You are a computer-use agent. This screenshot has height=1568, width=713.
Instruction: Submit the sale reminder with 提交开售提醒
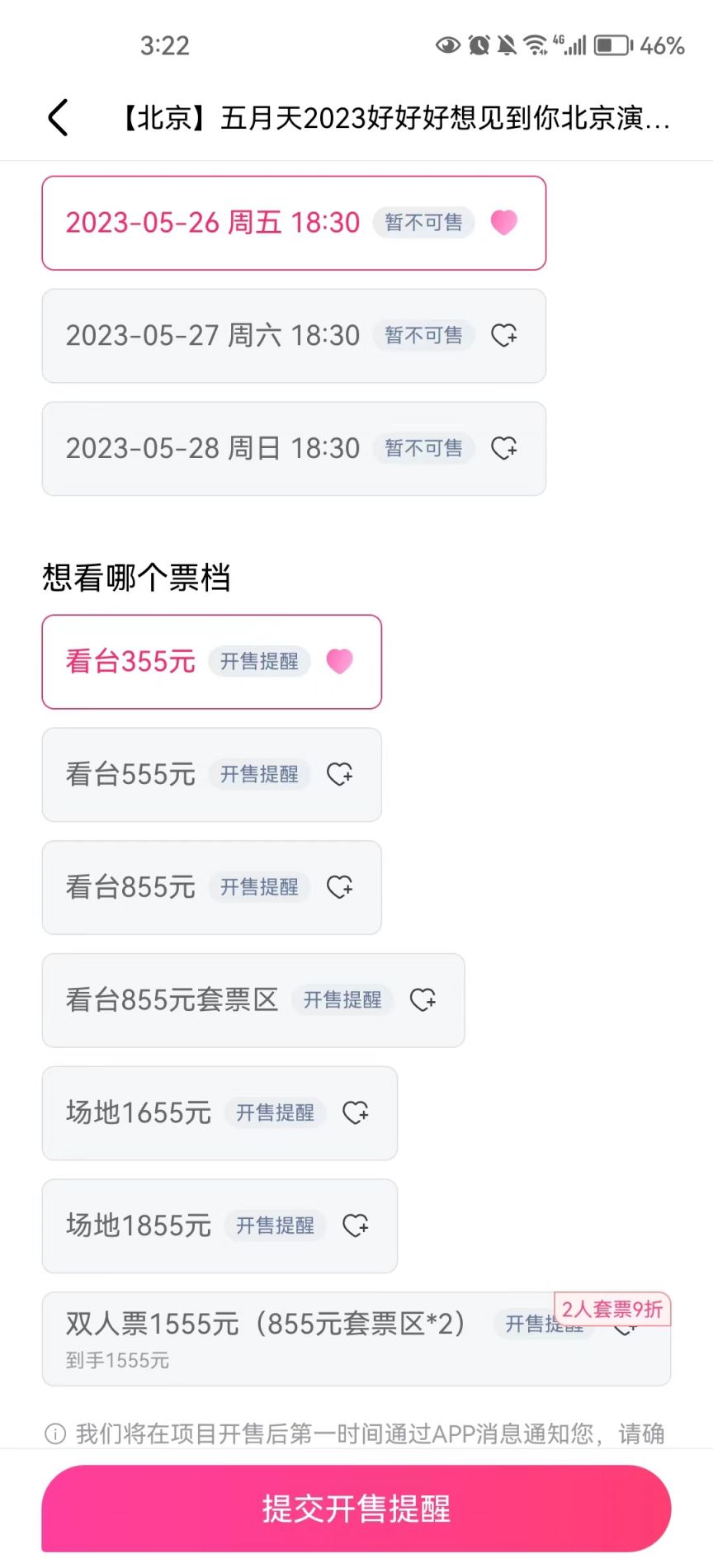tap(356, 1508)
